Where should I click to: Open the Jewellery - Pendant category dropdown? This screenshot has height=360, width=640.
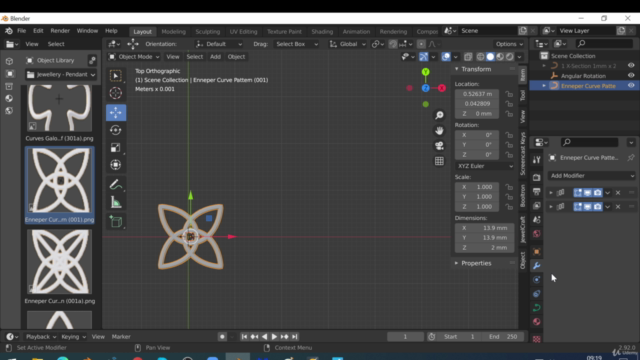(x=61, y=75)
